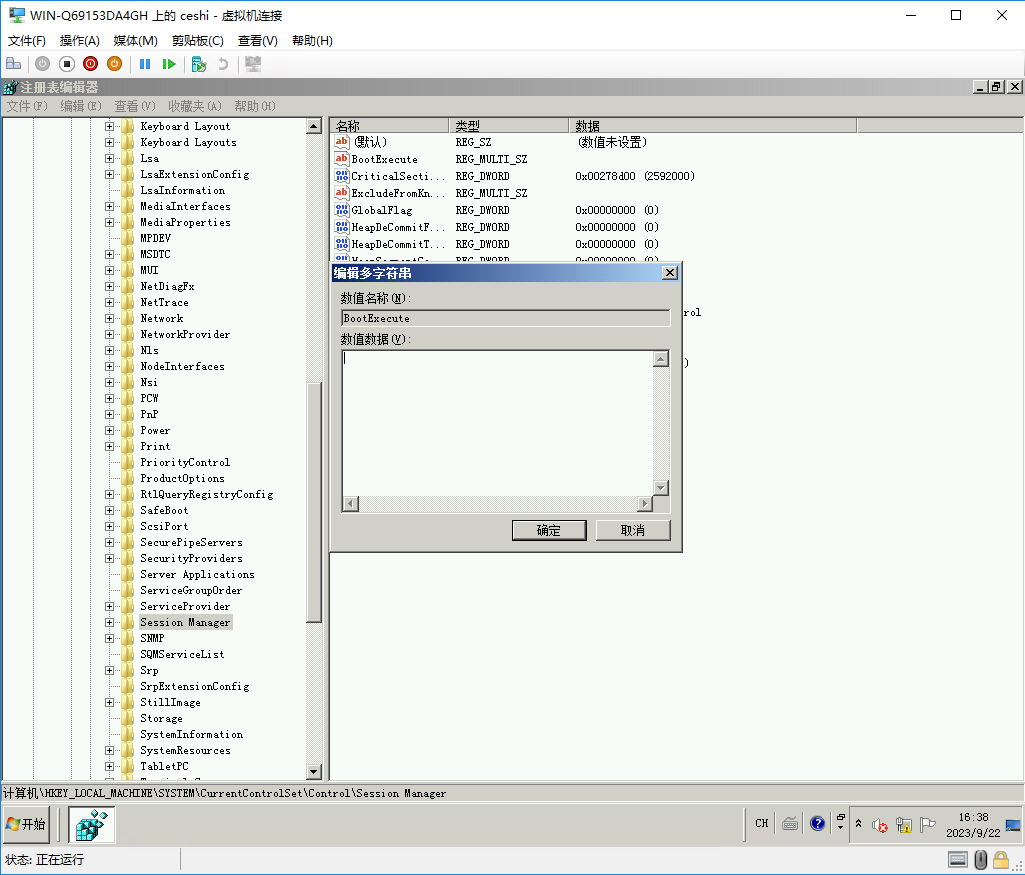
Task: Open the 操作(A) menu
Action: coord(79,41)
